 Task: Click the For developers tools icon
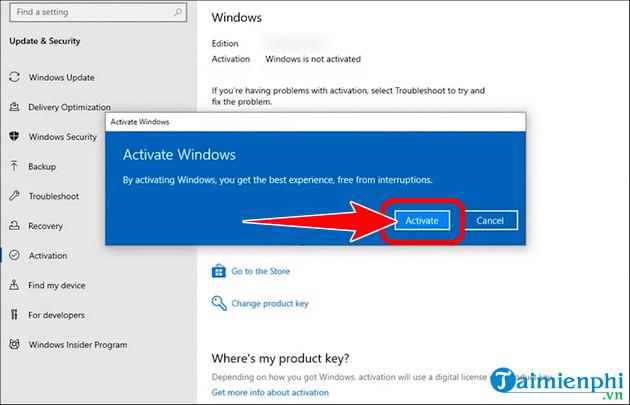tap(14, 314)
